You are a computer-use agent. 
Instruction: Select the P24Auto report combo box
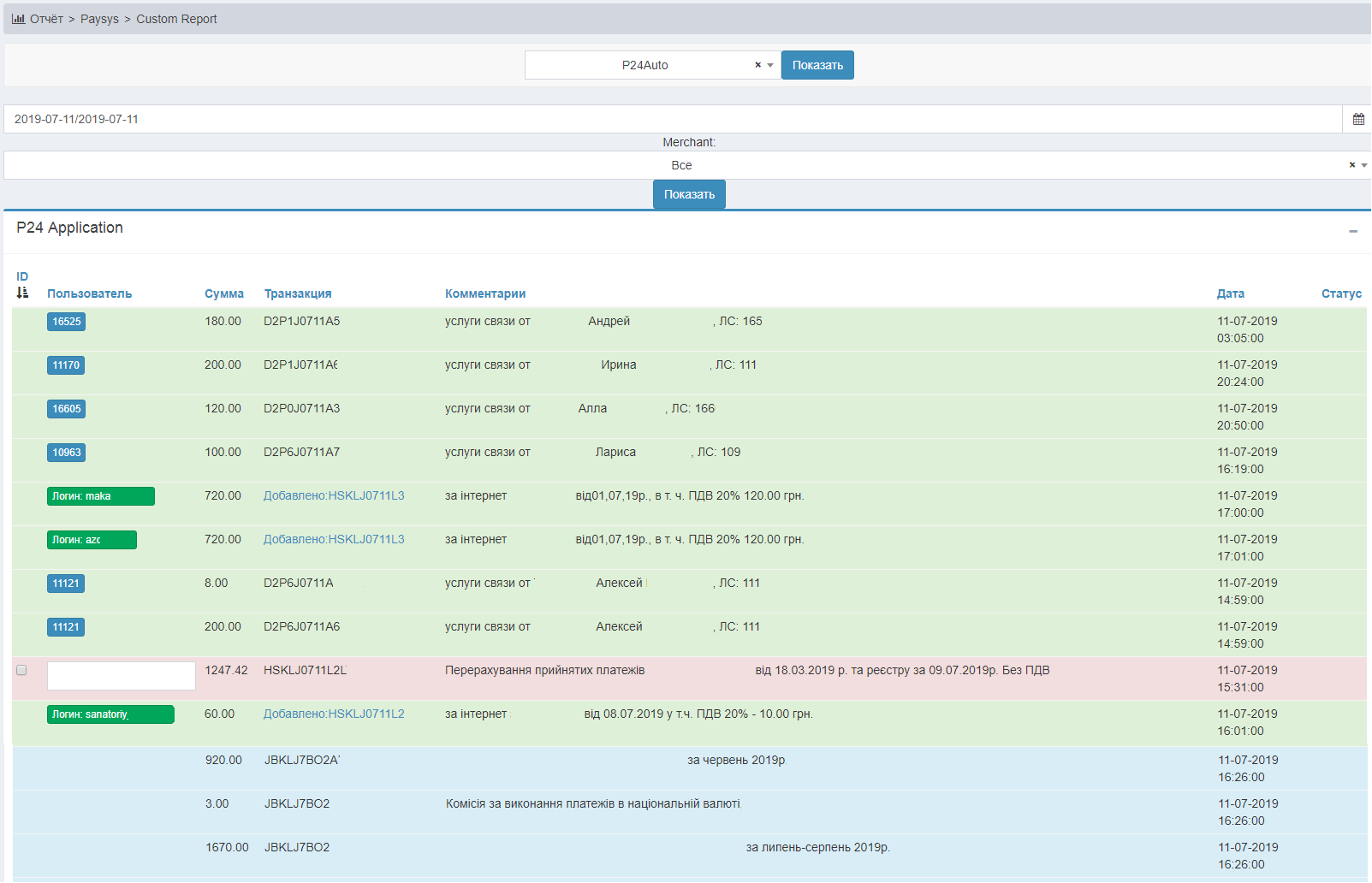coord(652,65)
